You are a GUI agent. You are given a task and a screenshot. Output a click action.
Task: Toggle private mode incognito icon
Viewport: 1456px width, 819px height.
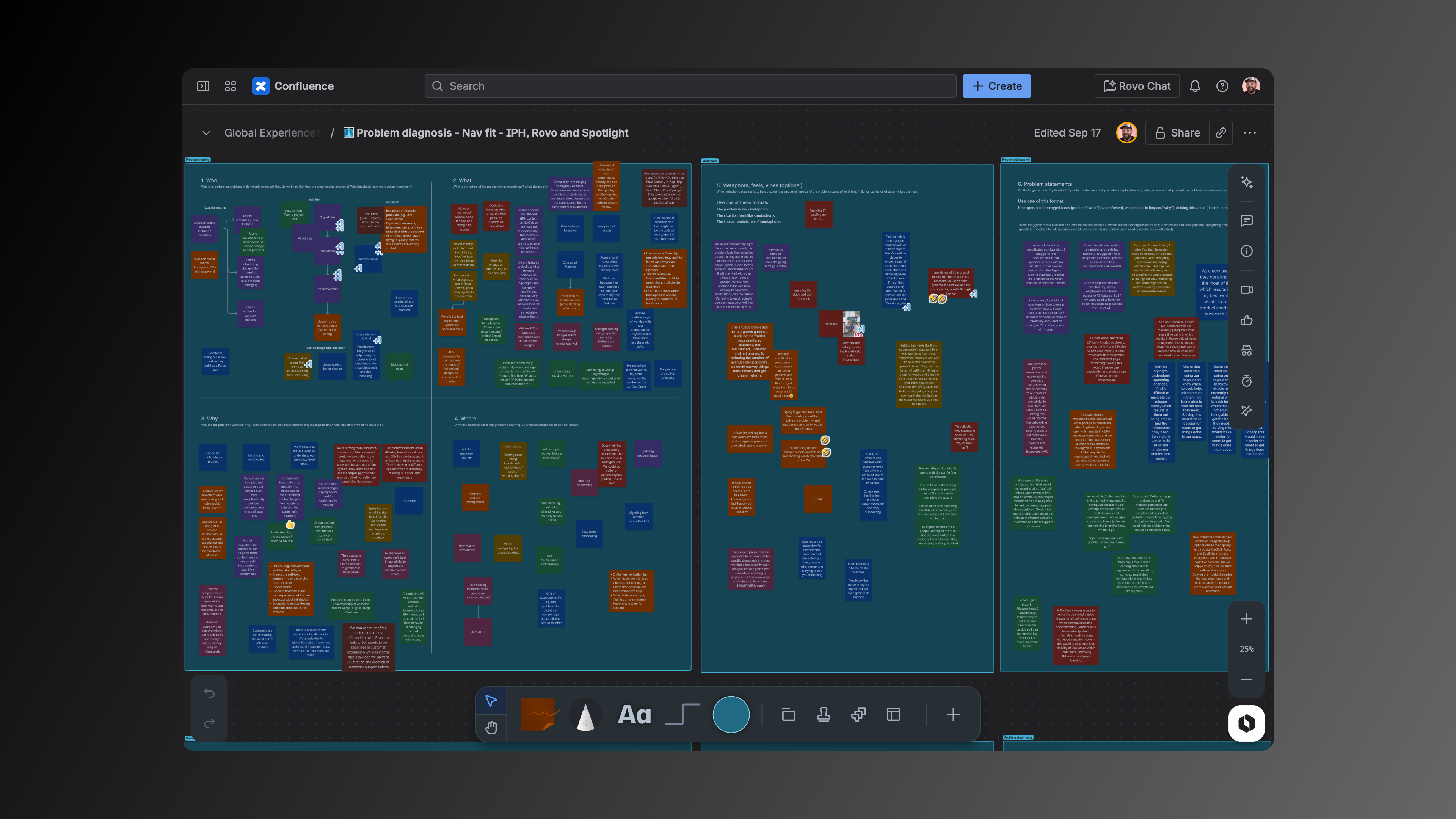(1246, 350)
